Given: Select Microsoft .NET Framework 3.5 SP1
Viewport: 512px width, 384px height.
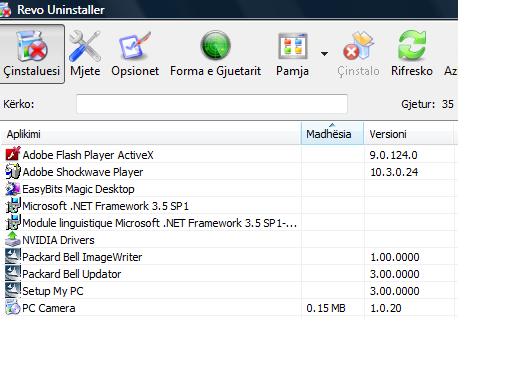Looking at the screenshot, I should 228,206.
